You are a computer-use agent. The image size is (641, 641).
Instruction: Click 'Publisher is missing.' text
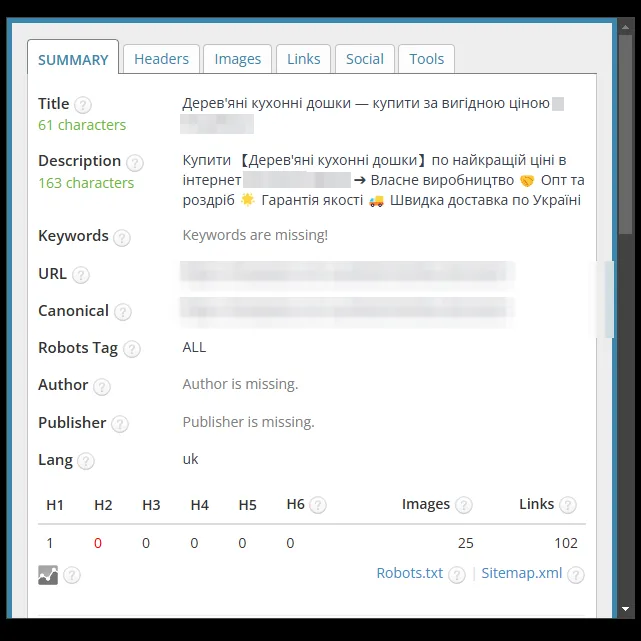(x=249, y=422)
